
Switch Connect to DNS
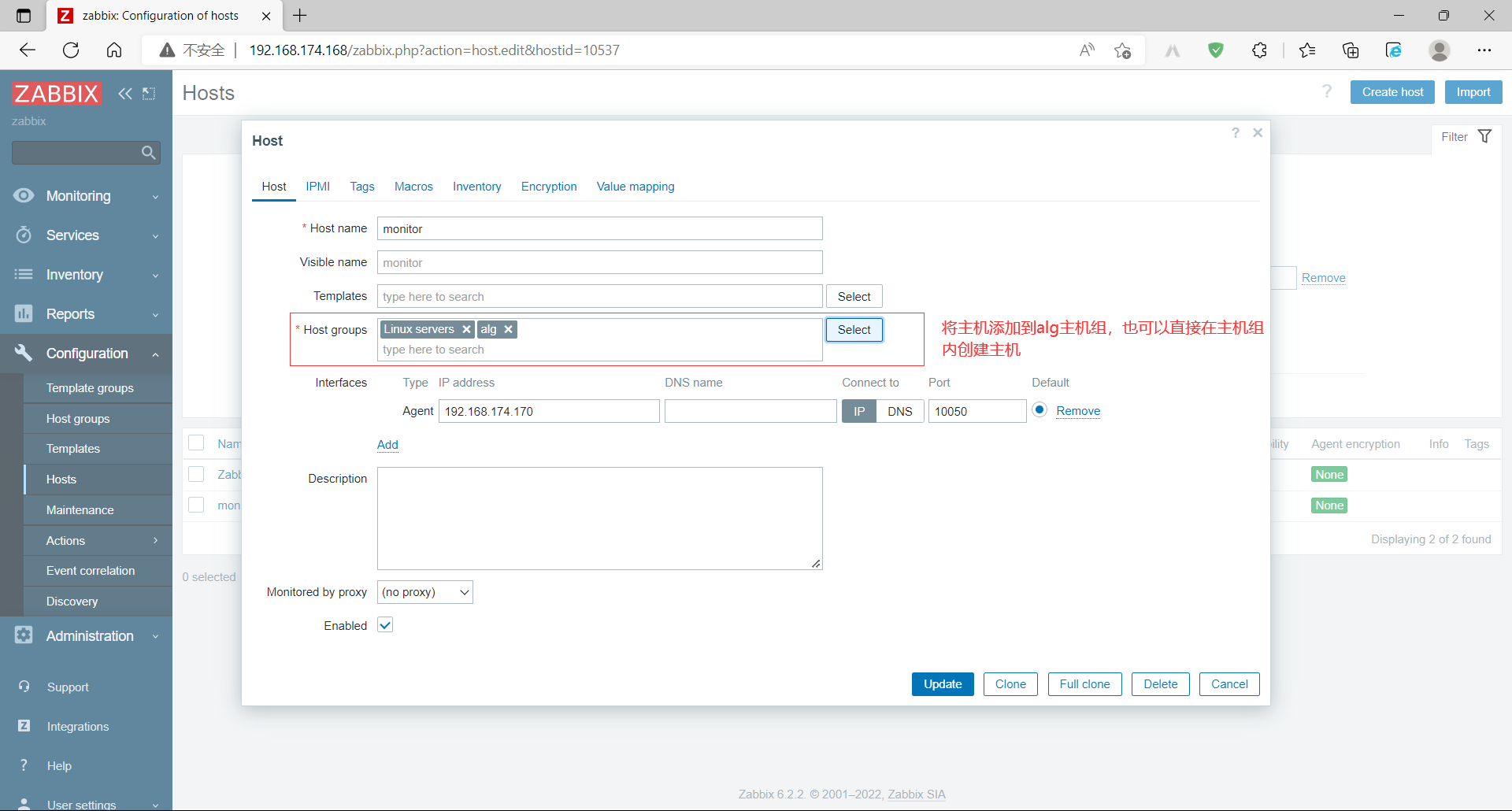tap(900, 411)
